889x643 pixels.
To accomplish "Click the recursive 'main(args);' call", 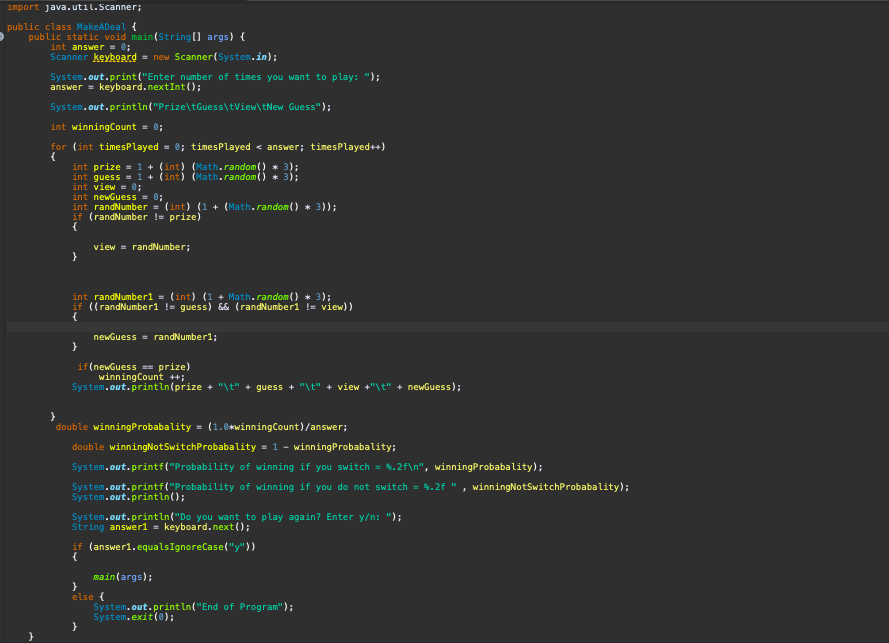I will pyautogui.click(x=122, y=577).
